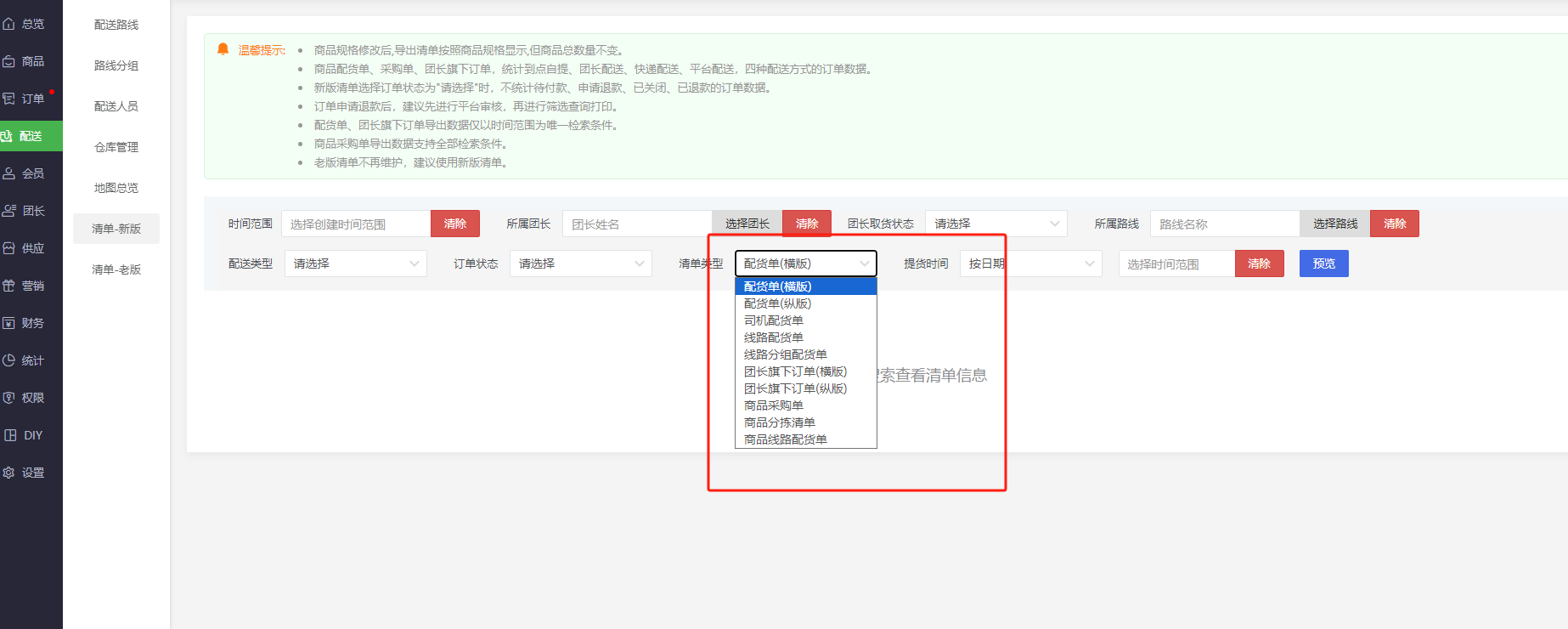This screenshot has width=1568, height=629.
Task: Open 清单-老版 submenu item
Action: (x=116, y=269)
